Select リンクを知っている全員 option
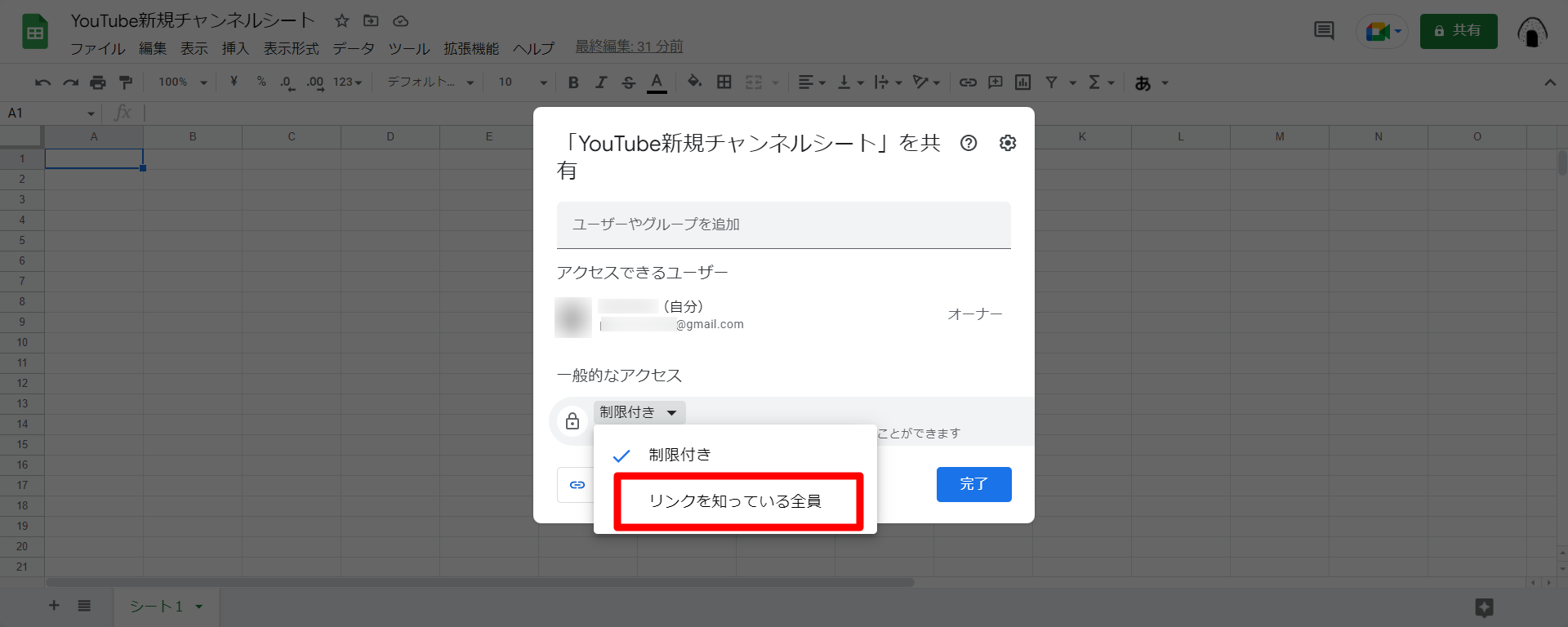This screenshot has height=627, width=1568. pyautogui.click(x=735, y=500)
